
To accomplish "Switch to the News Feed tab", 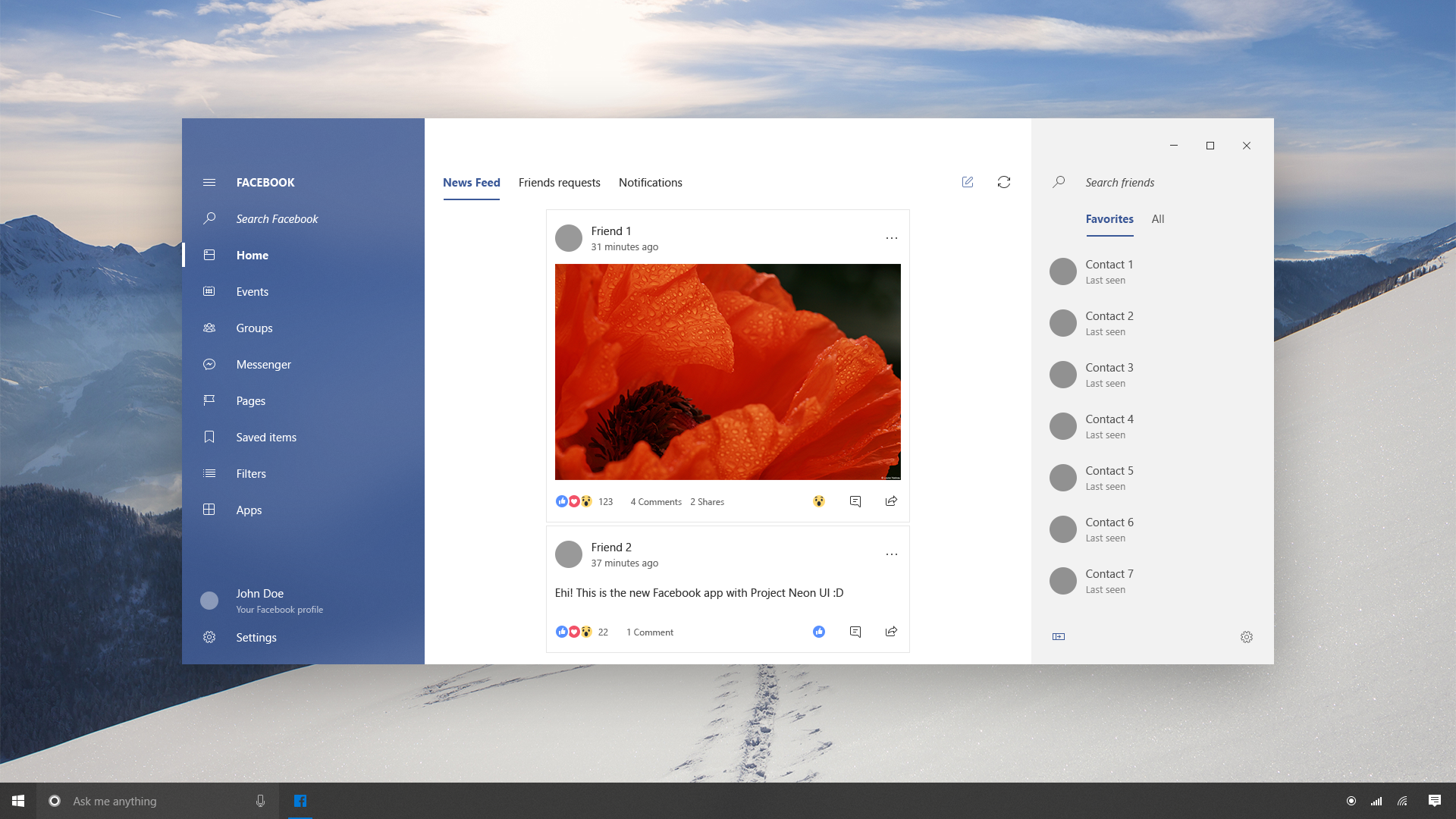I will click(x=472, y=183).
